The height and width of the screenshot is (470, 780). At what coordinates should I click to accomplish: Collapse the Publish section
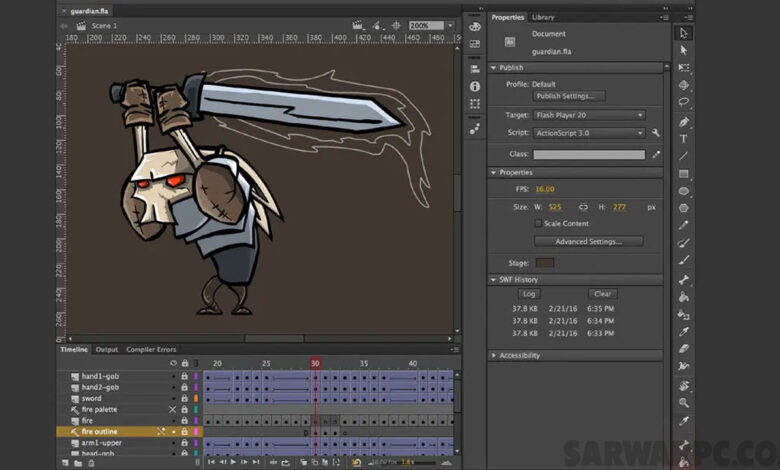point(493,68)
